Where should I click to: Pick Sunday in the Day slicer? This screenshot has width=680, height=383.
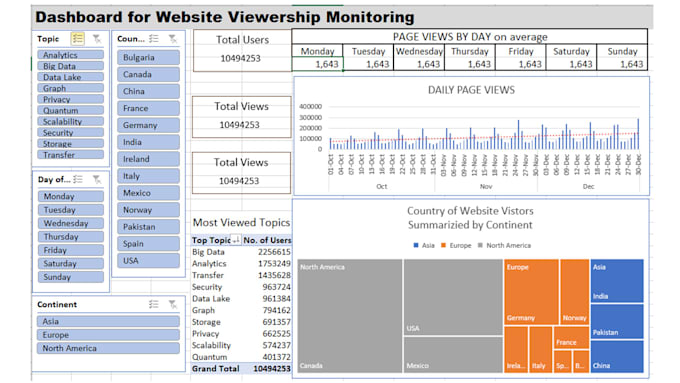point(71,277)
